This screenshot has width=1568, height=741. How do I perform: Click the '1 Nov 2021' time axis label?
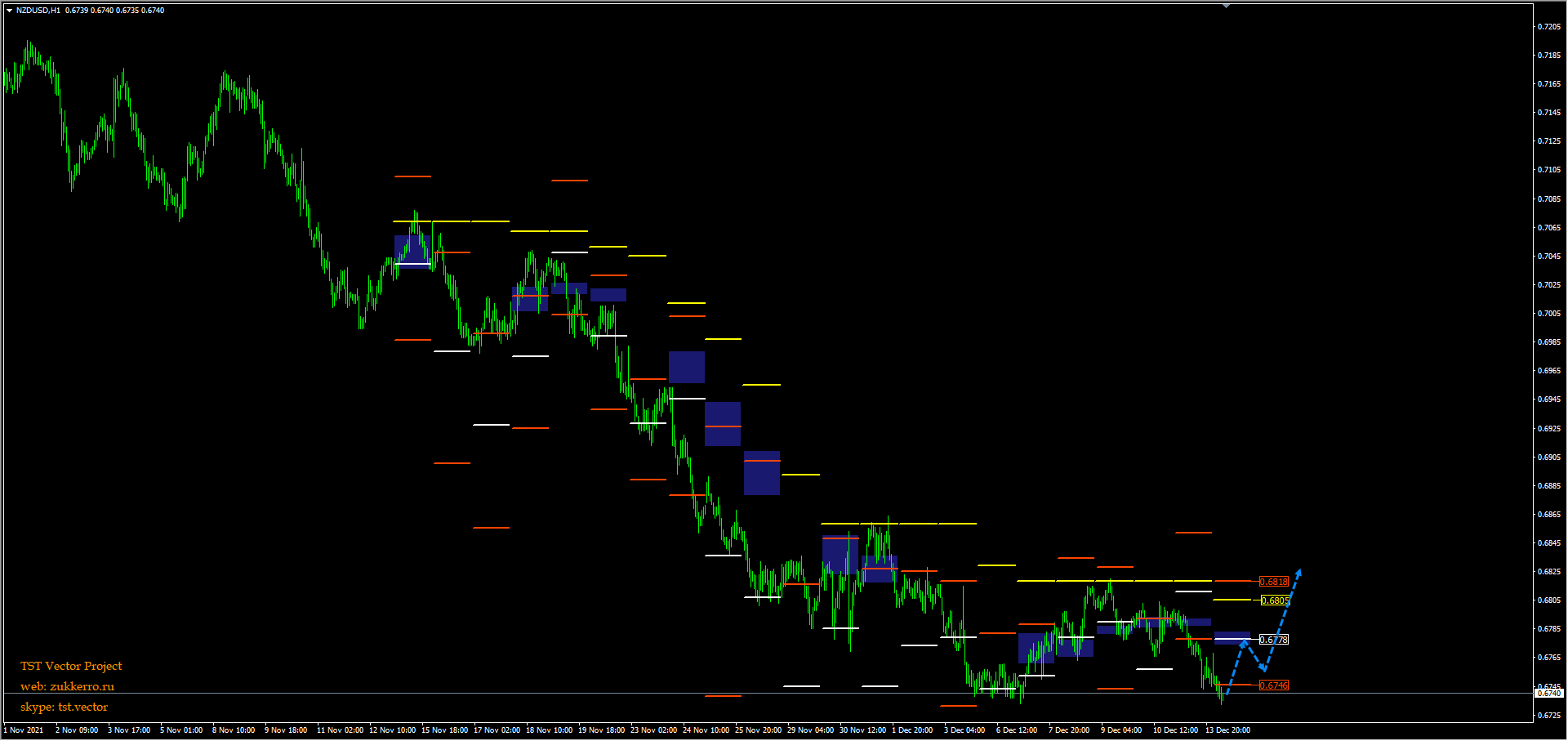point(24,730)
